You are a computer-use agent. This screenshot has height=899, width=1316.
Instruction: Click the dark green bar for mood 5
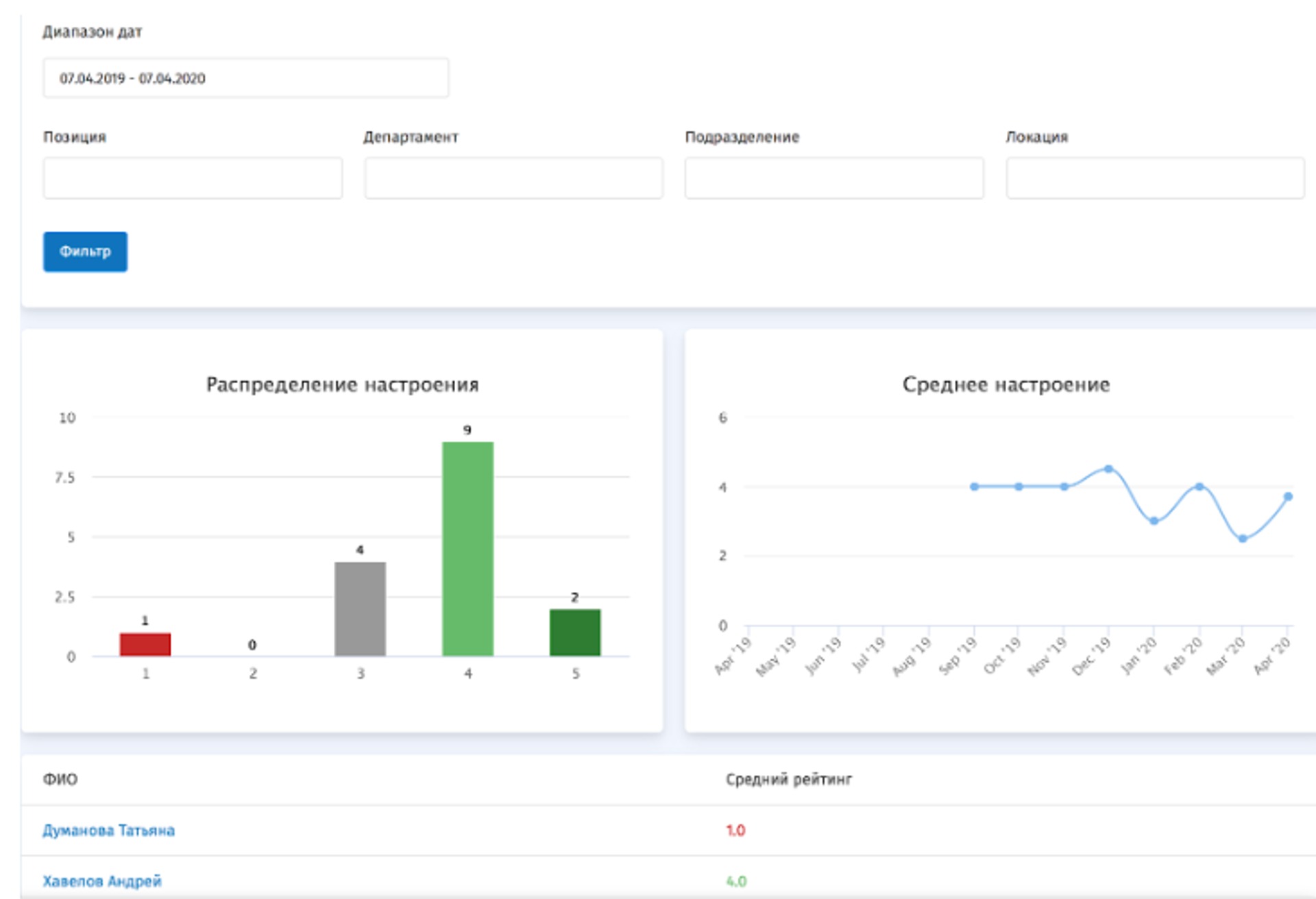point(575,632)
